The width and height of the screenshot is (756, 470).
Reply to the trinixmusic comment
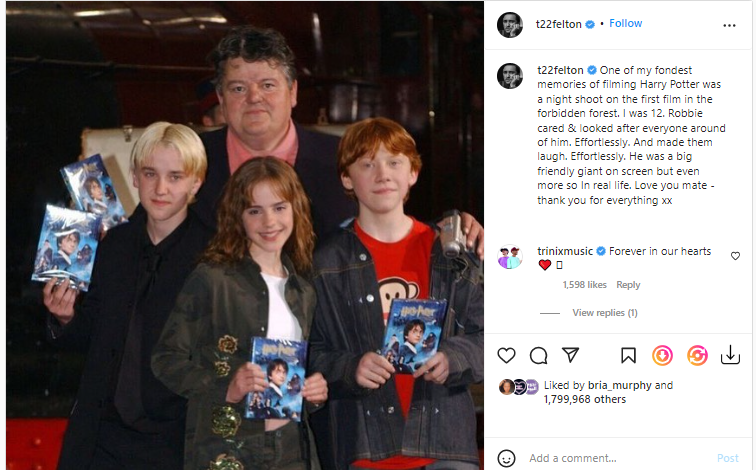tap(628, 285)
